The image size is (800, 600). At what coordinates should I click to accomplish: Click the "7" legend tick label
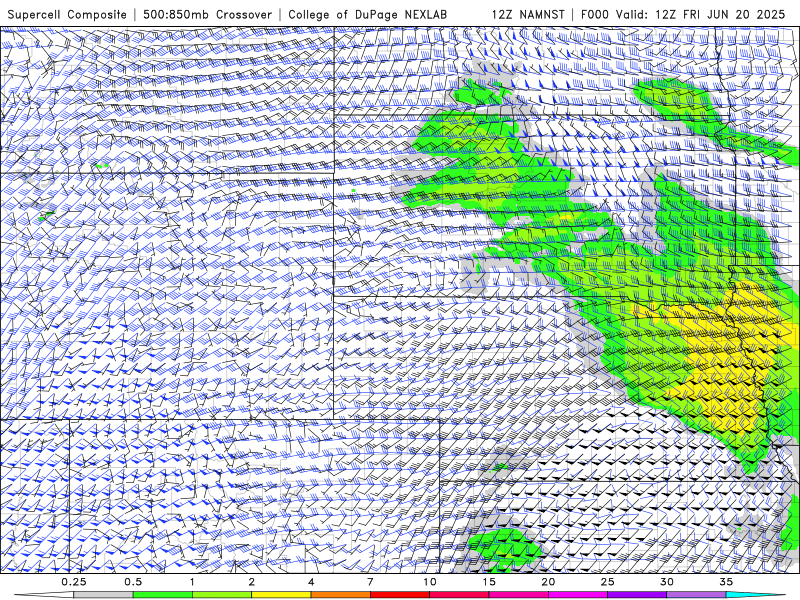pyautogui.click(x=370, y=582)
